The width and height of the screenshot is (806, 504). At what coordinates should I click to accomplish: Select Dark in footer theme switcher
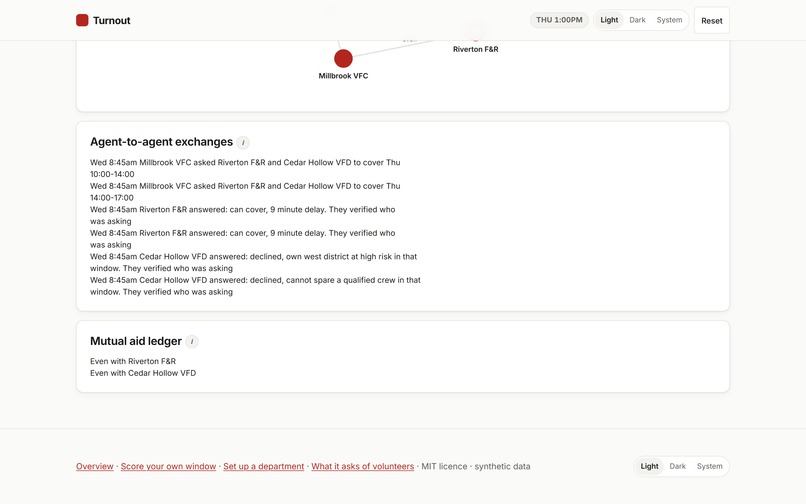677,466
